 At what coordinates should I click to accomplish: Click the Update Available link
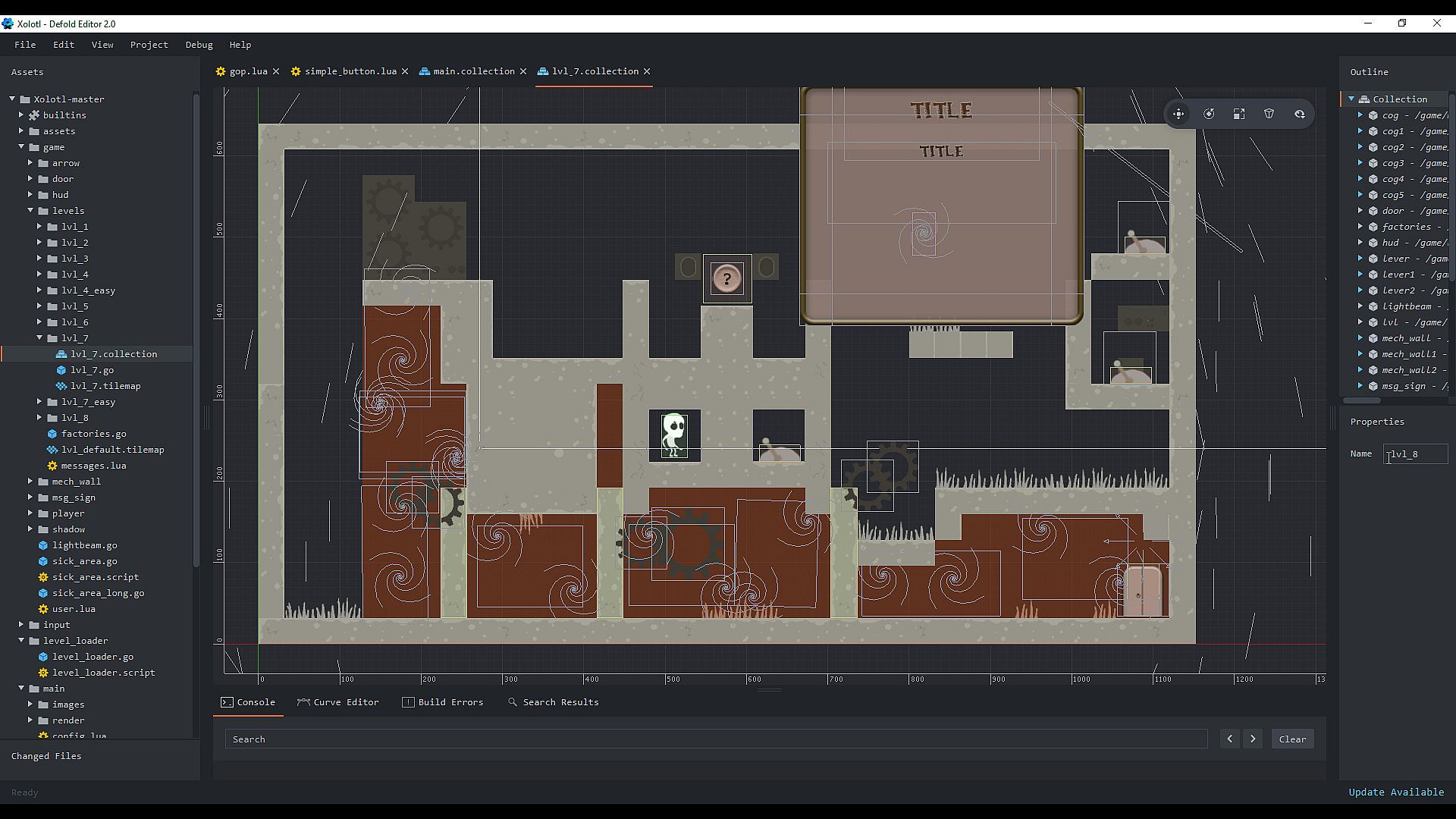tap(1395, 792)
